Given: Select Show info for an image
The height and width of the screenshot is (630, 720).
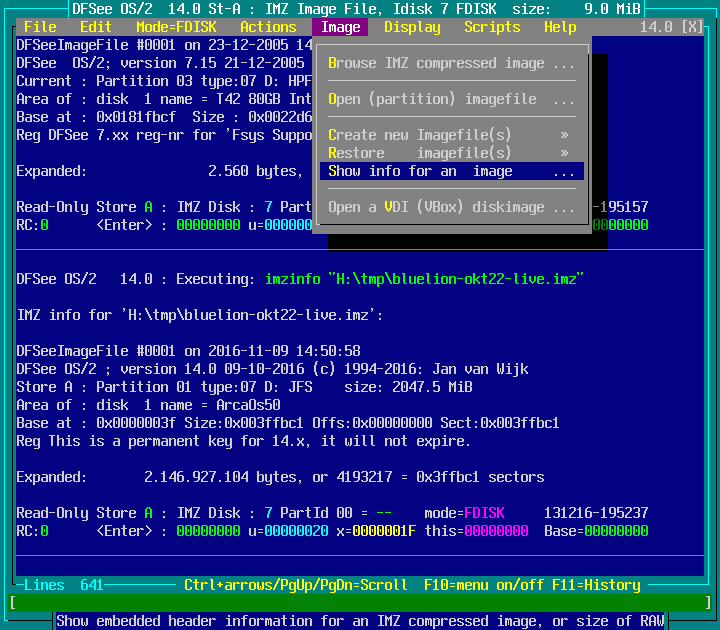Looking at the screenshot, I should 451,171.
